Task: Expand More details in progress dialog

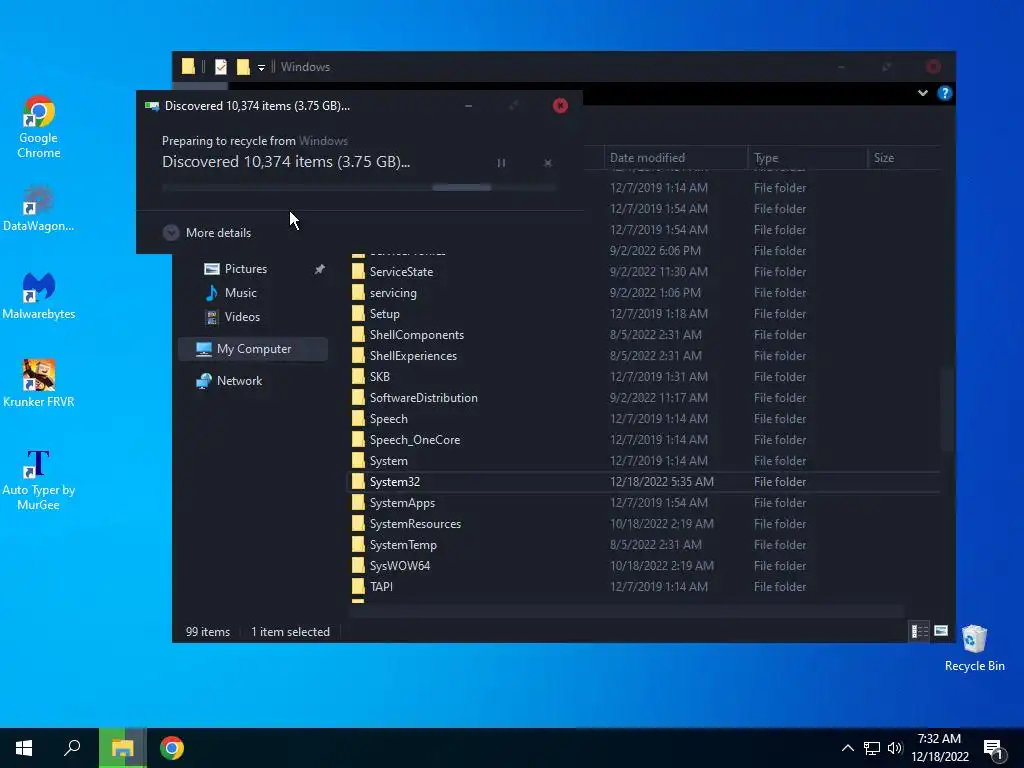Action: [207, 232]
